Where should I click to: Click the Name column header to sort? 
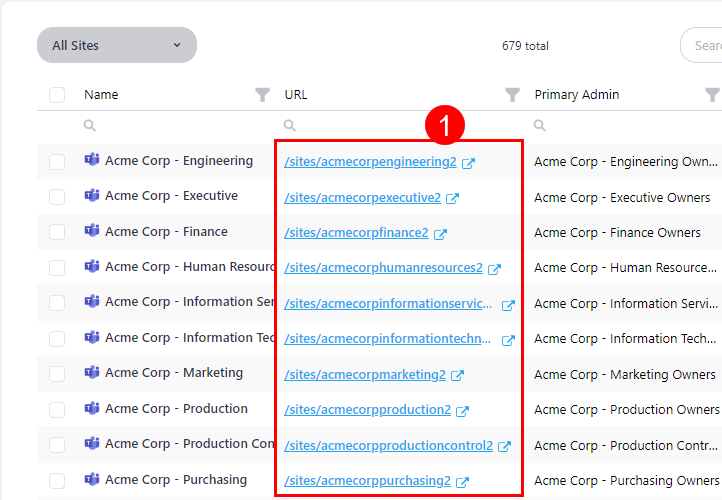(101, 95)
